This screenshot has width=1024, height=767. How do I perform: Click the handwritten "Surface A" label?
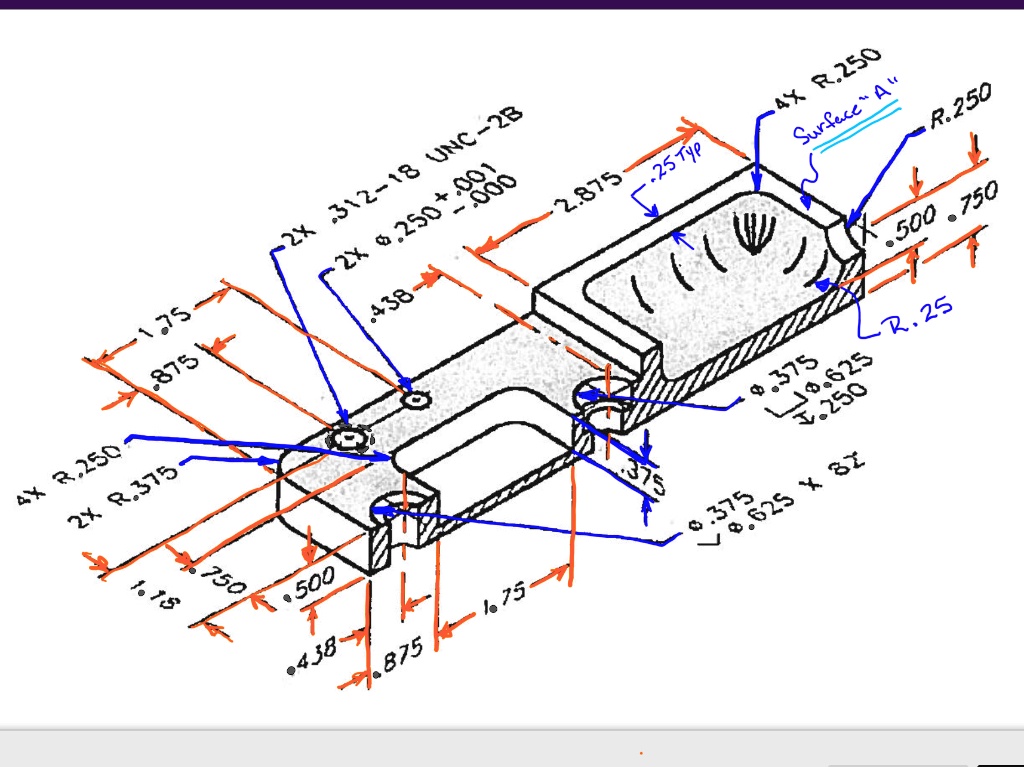(847, 110)
